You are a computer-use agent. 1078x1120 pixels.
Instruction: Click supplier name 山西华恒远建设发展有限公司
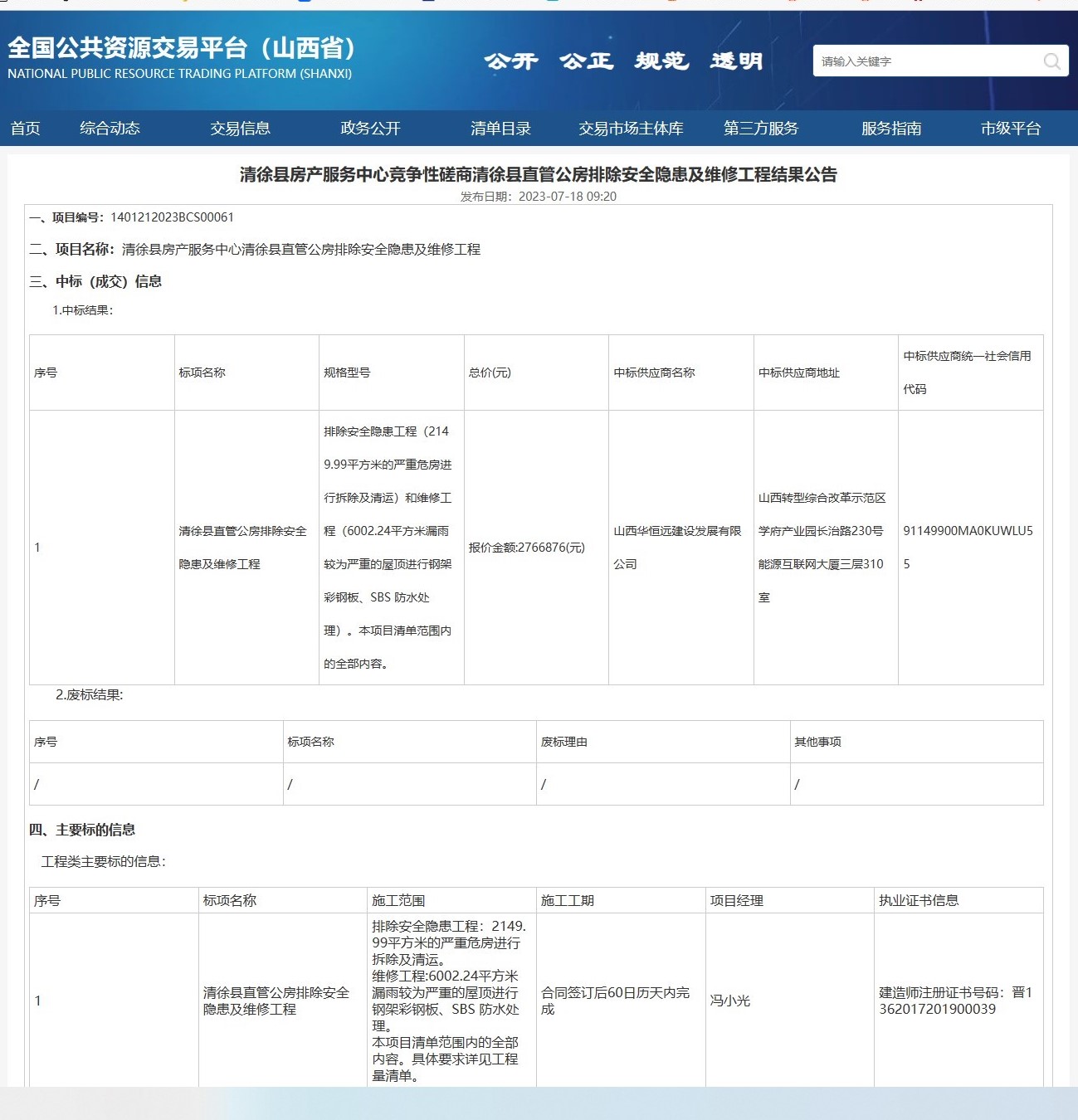677,547
